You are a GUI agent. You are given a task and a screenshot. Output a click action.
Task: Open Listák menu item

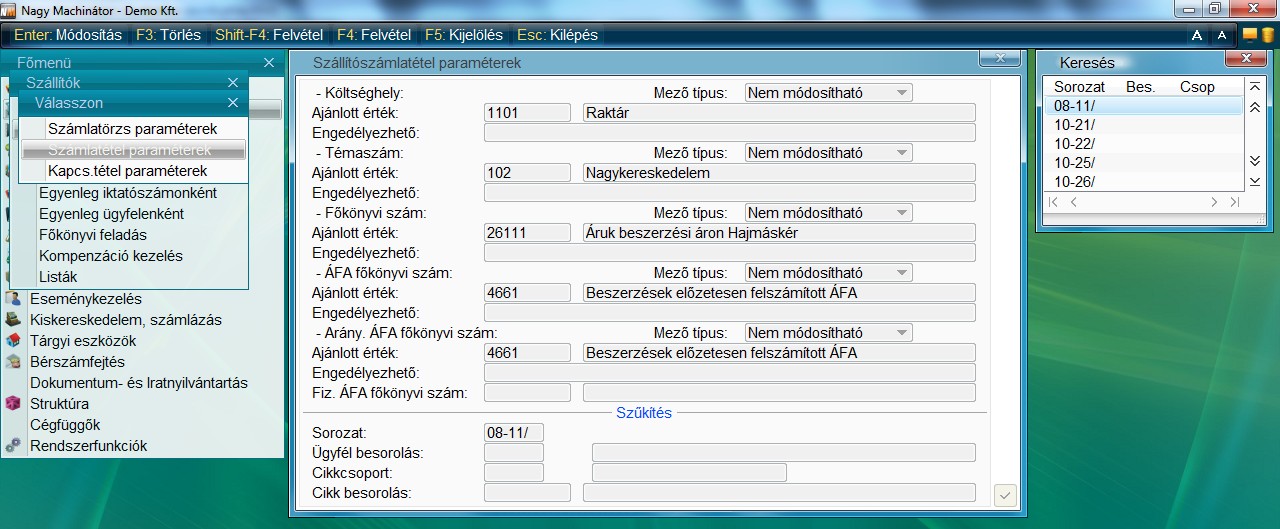58,277
